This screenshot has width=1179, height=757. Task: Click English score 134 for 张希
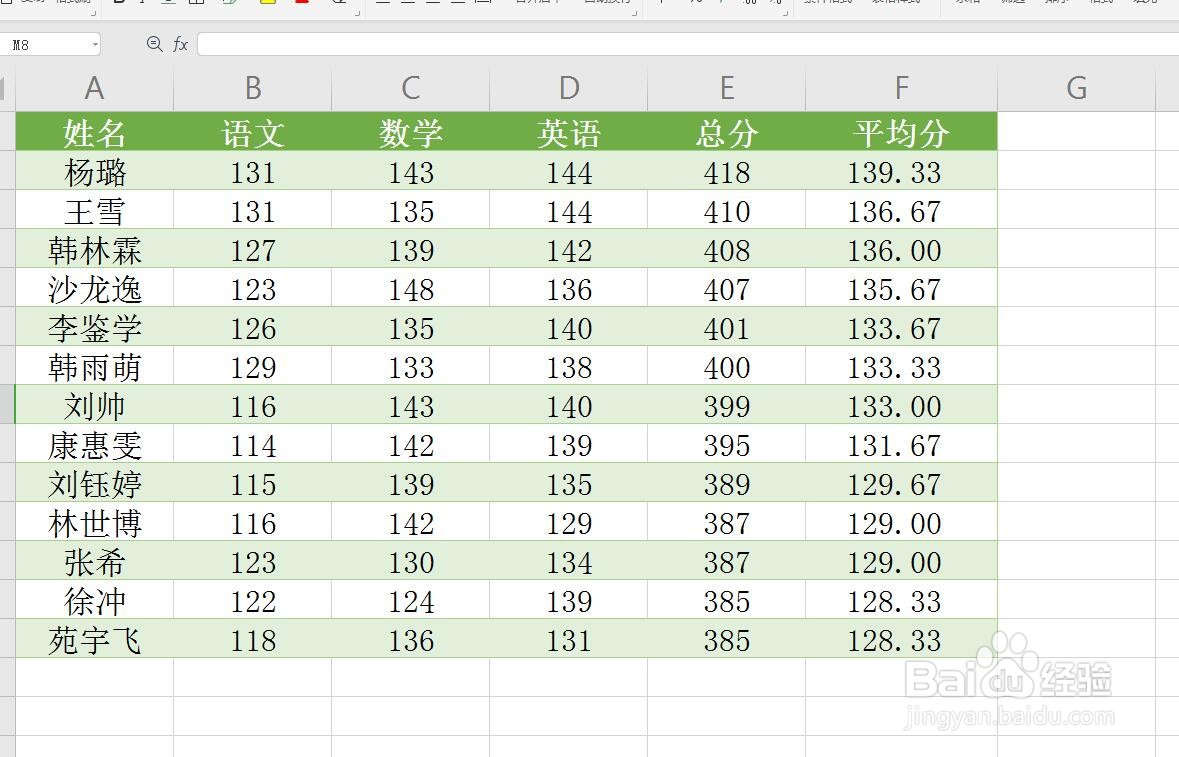[568, 562]
